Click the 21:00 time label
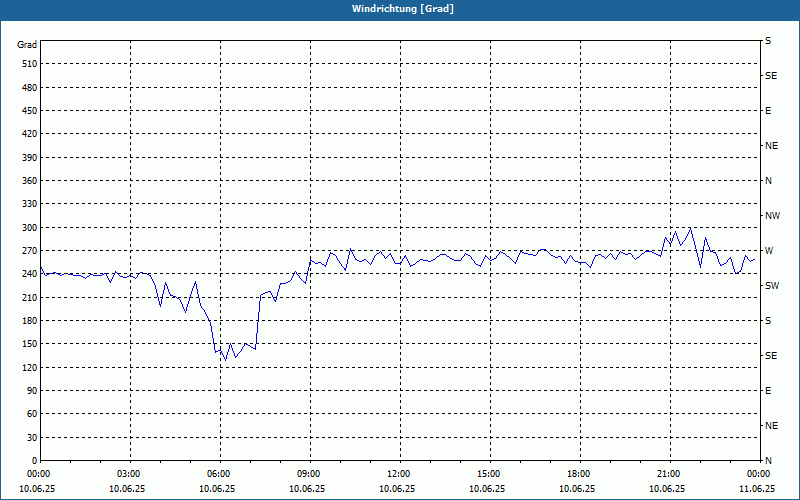The width and height of the screenshot is (800, 500). point(670,473)
